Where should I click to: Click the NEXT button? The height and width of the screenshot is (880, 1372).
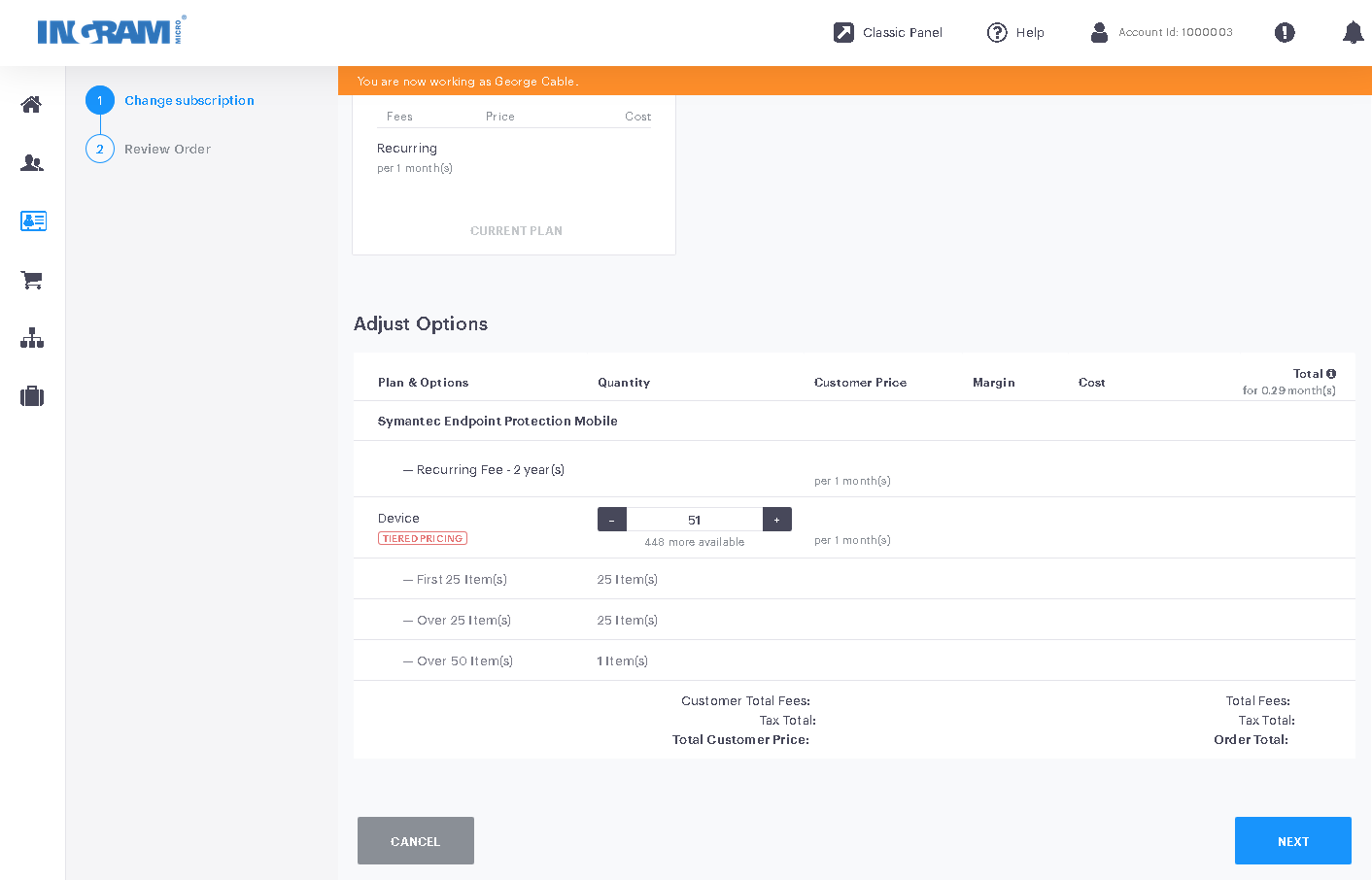click(1293, 841)
